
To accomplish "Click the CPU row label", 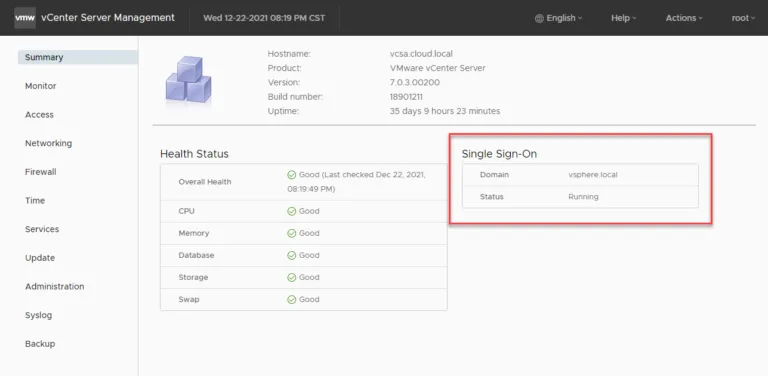I will 187,211.
